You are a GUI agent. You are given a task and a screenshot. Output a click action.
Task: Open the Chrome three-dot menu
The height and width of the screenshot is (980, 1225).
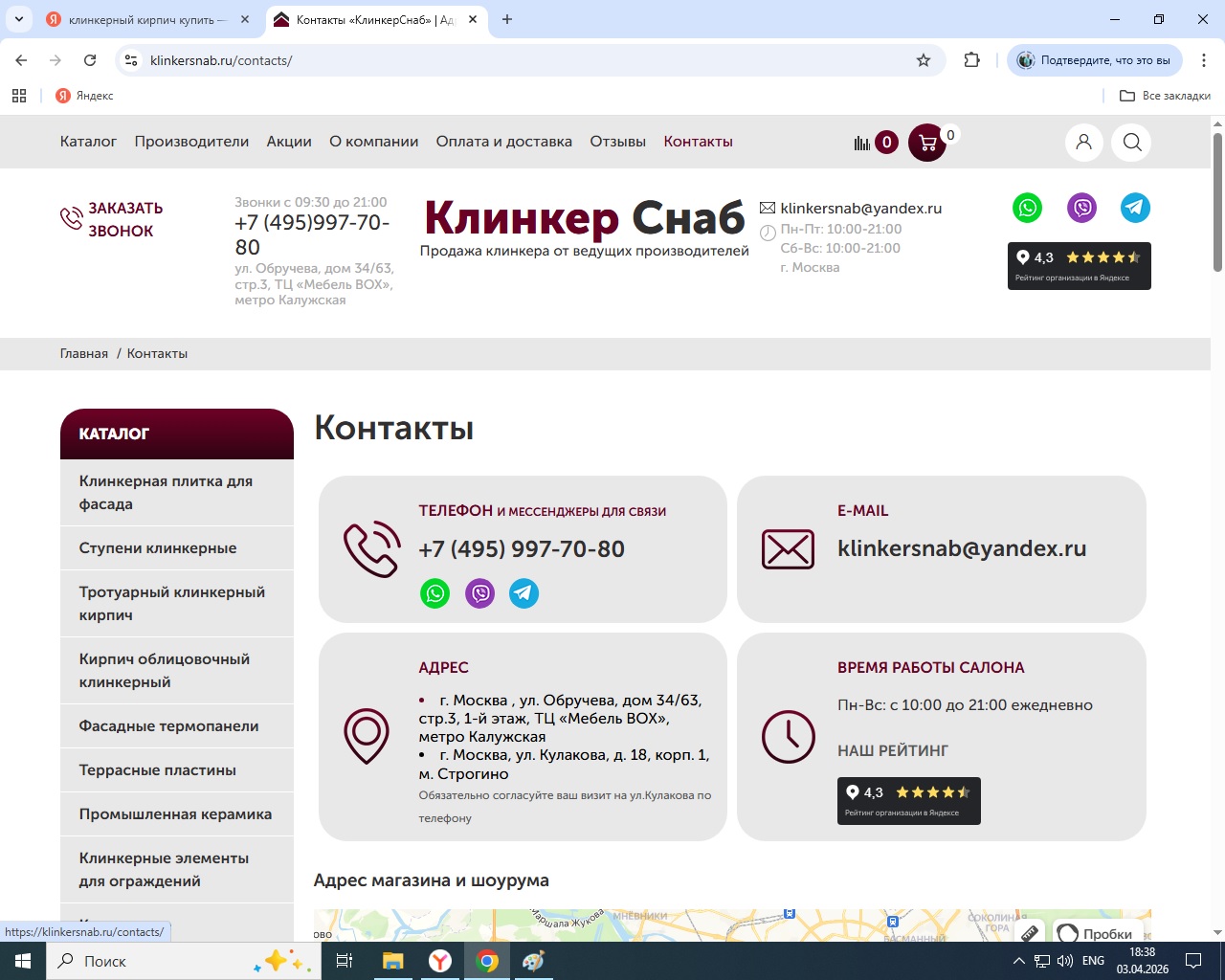tap(1203, 60)
